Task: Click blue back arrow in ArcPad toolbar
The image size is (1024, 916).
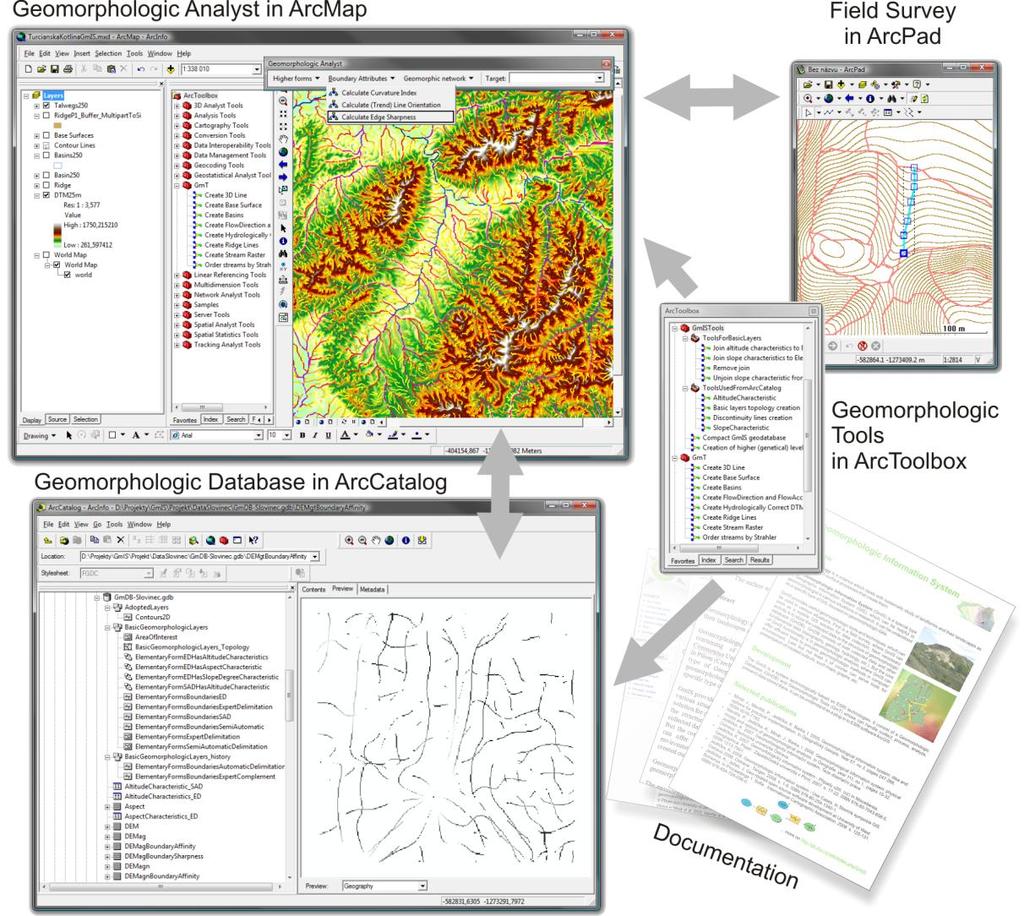Action: (x=849, y=99)
